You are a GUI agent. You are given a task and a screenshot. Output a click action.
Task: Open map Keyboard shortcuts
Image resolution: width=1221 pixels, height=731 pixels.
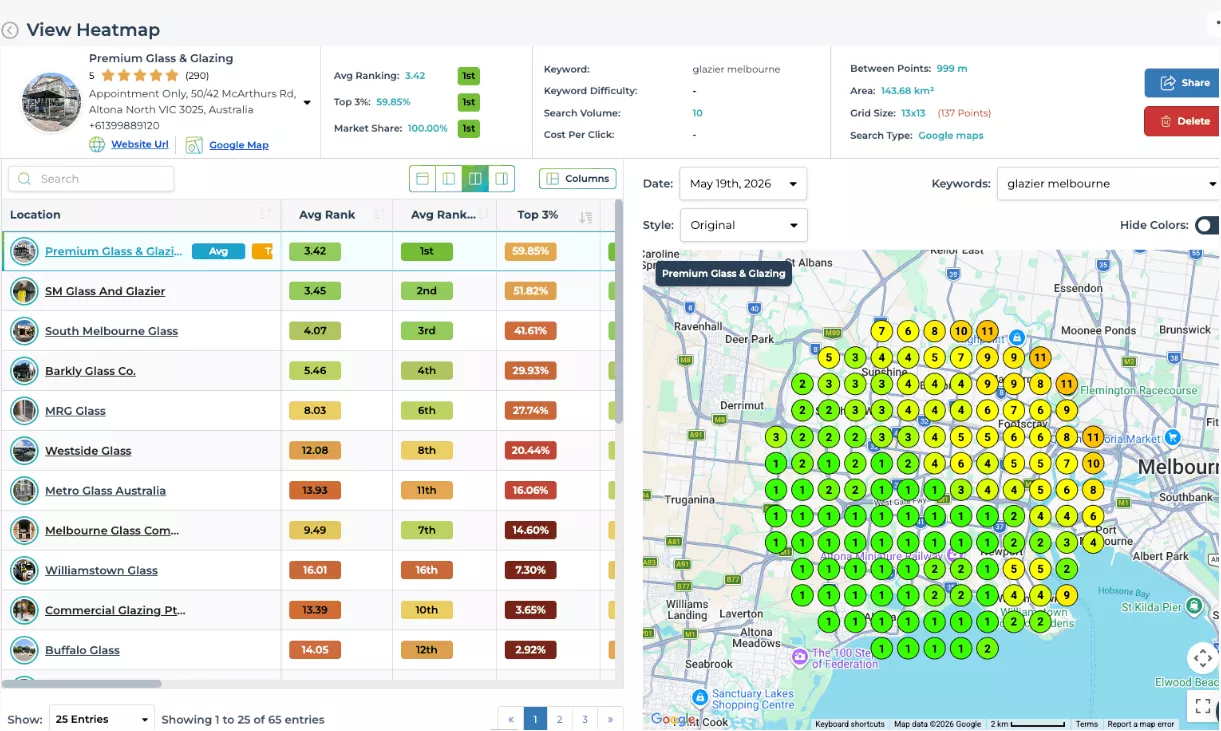coord(849,724)
